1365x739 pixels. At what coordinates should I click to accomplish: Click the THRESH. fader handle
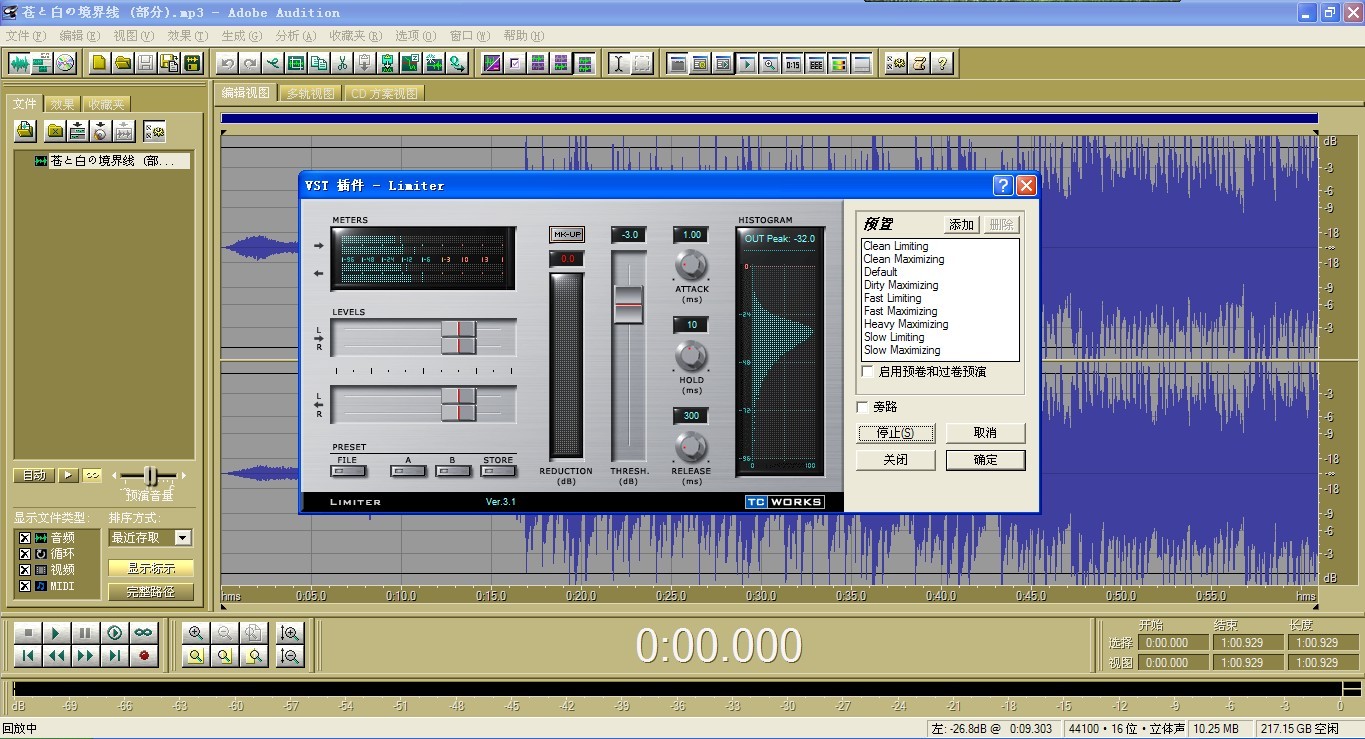(628, 304)
